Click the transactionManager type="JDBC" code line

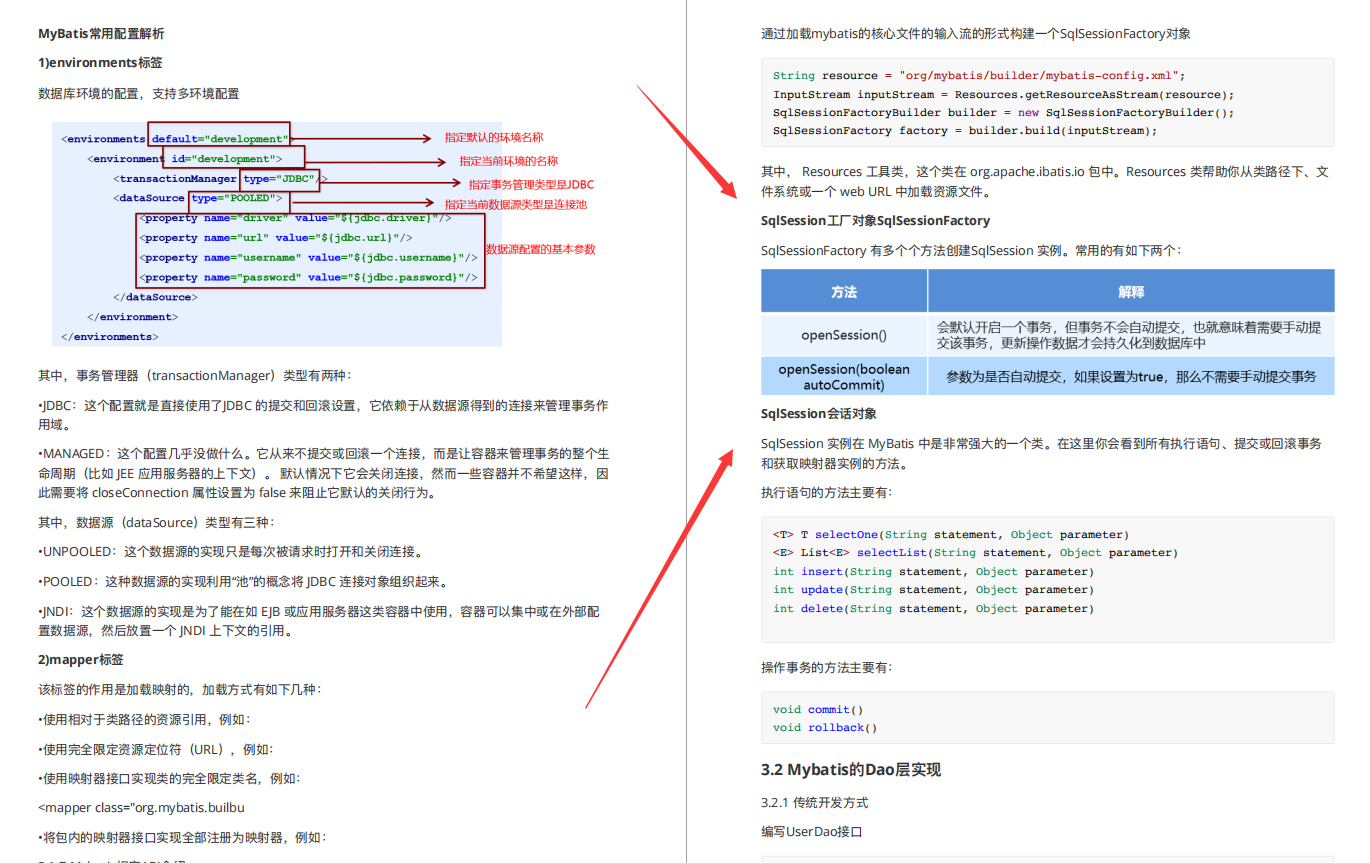[x=220, y=179]
